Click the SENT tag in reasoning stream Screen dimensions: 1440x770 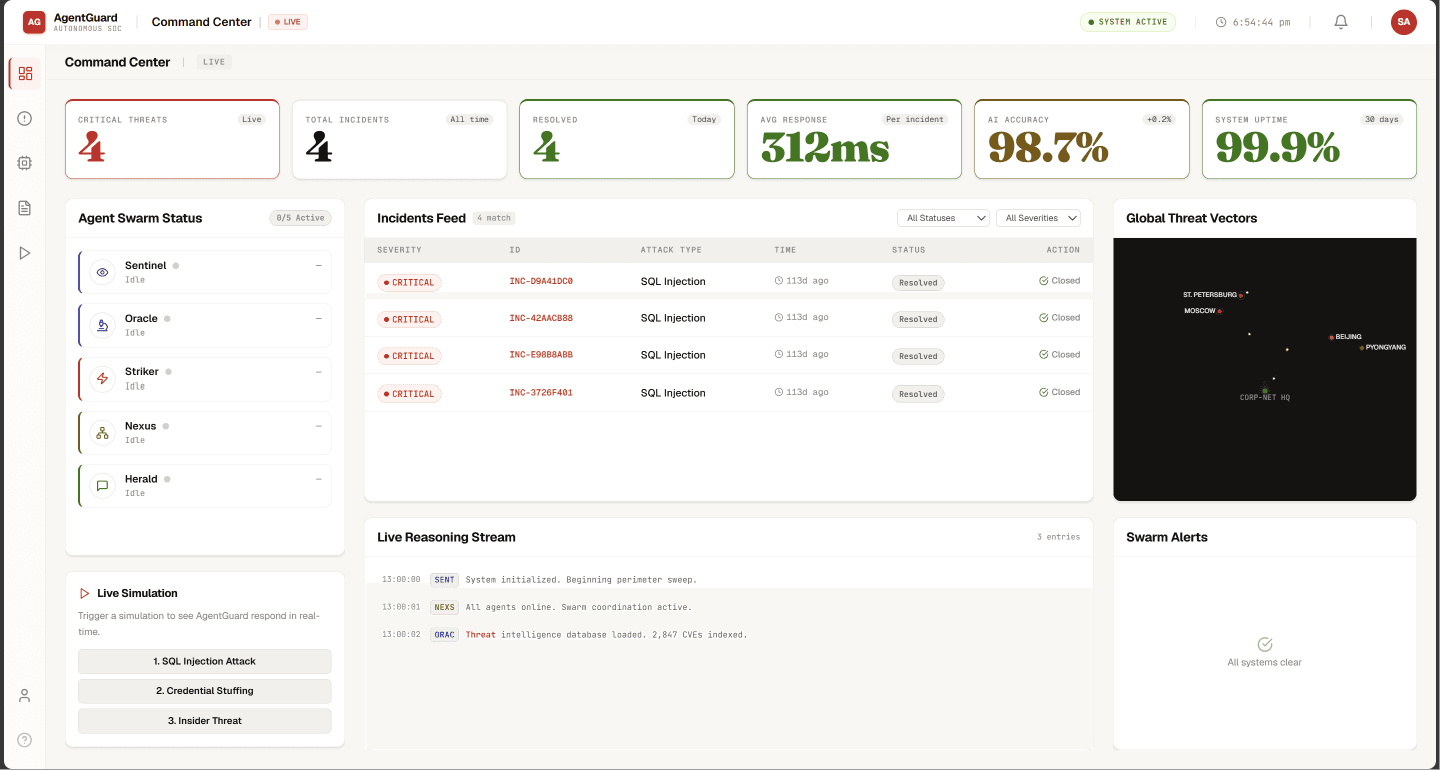444,580
